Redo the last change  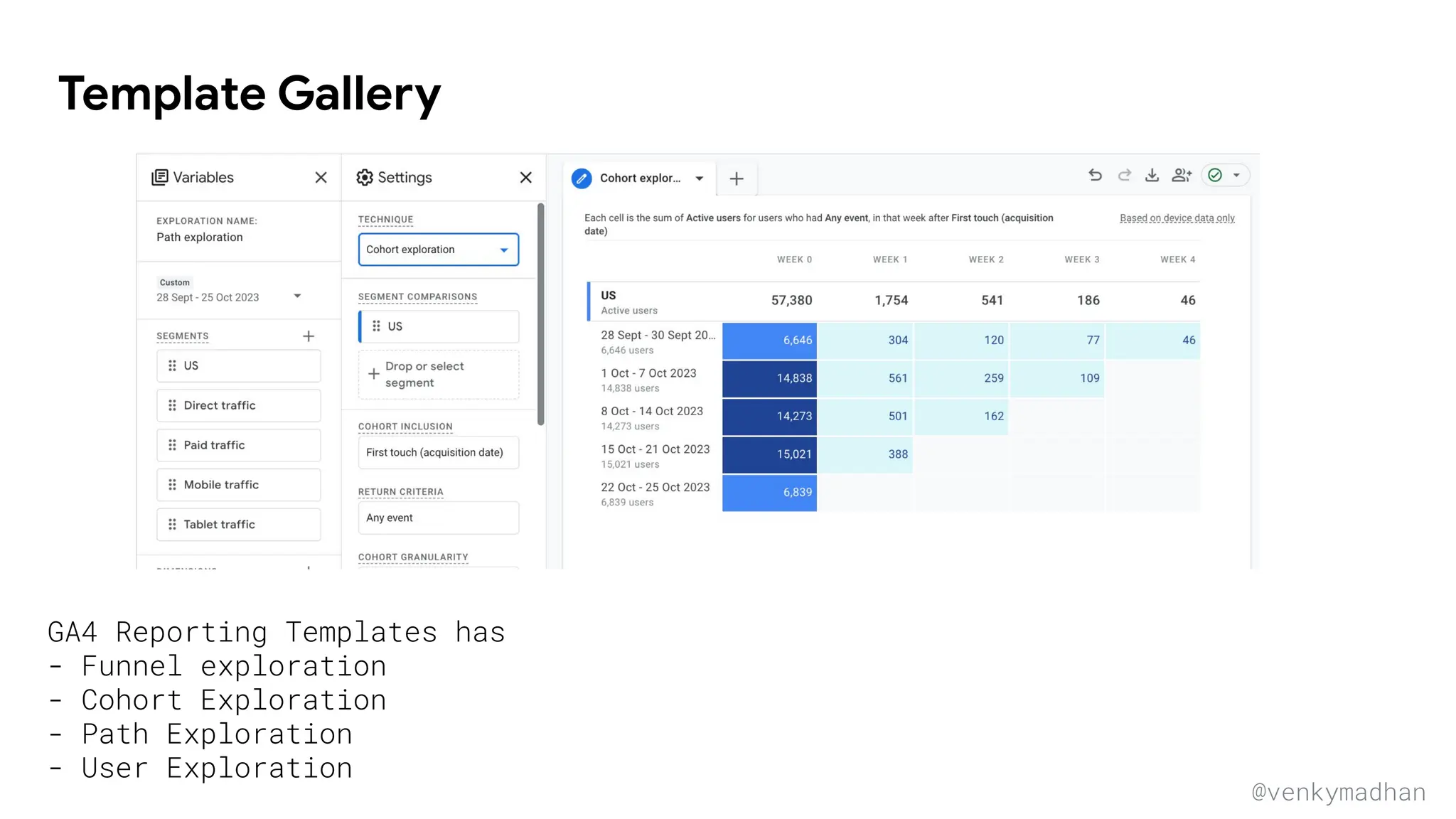(x=1124, y=175)
